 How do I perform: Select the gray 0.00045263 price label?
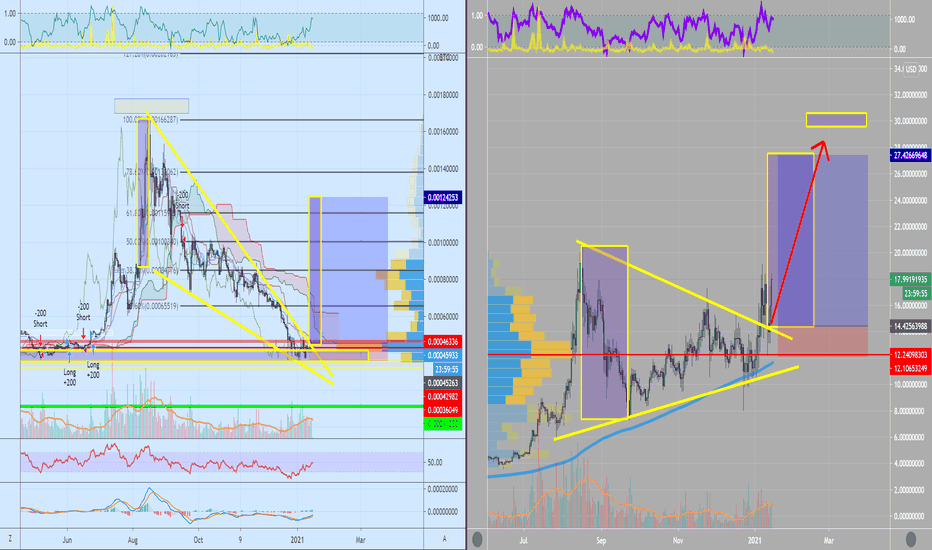(443, 383)
